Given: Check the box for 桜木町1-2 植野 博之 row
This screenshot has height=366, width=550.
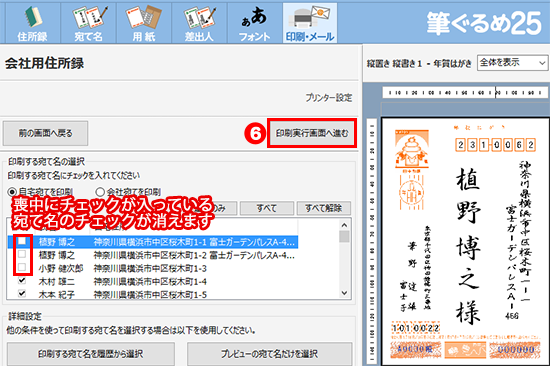Looking at the screenshot, I should click(x=22, y=254).
